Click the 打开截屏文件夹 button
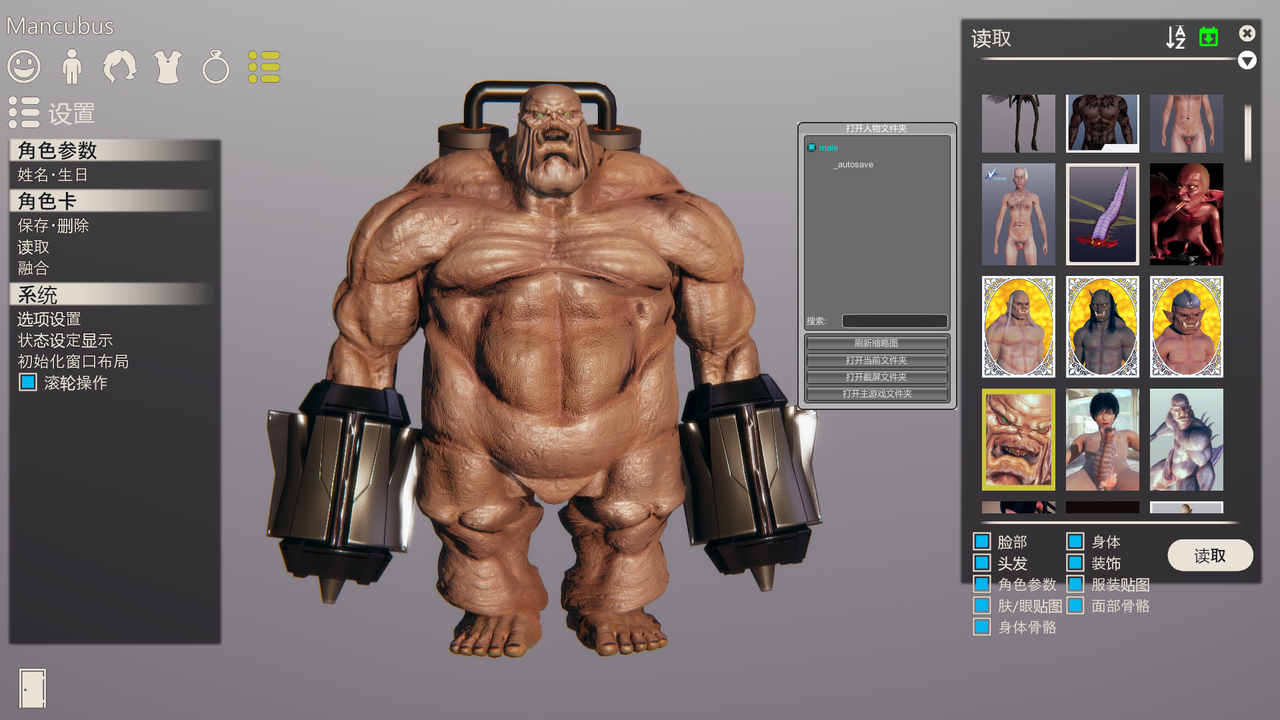This screenshot has width=1280, height=720. click(x=877, y=377)
